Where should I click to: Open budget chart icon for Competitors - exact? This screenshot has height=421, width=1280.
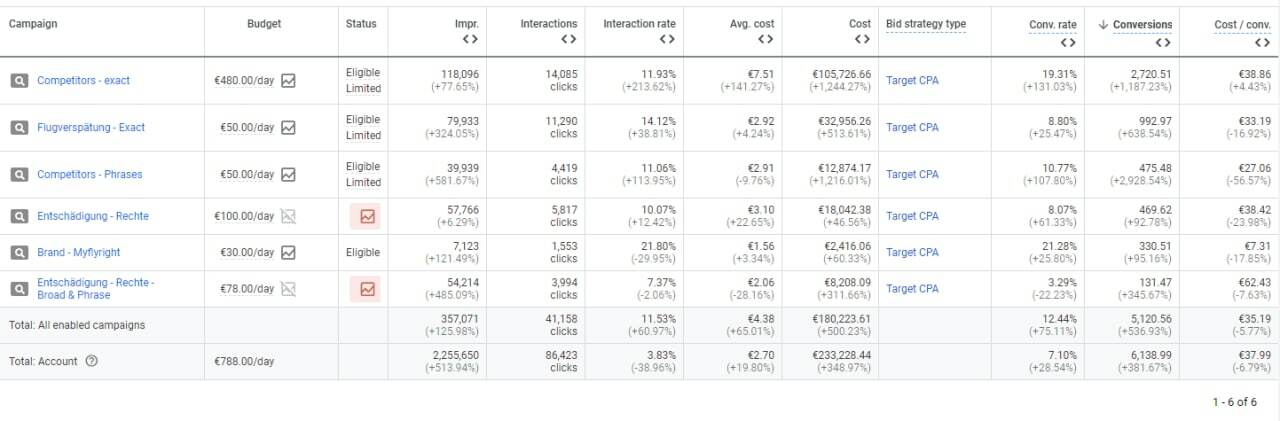[289, 81]
